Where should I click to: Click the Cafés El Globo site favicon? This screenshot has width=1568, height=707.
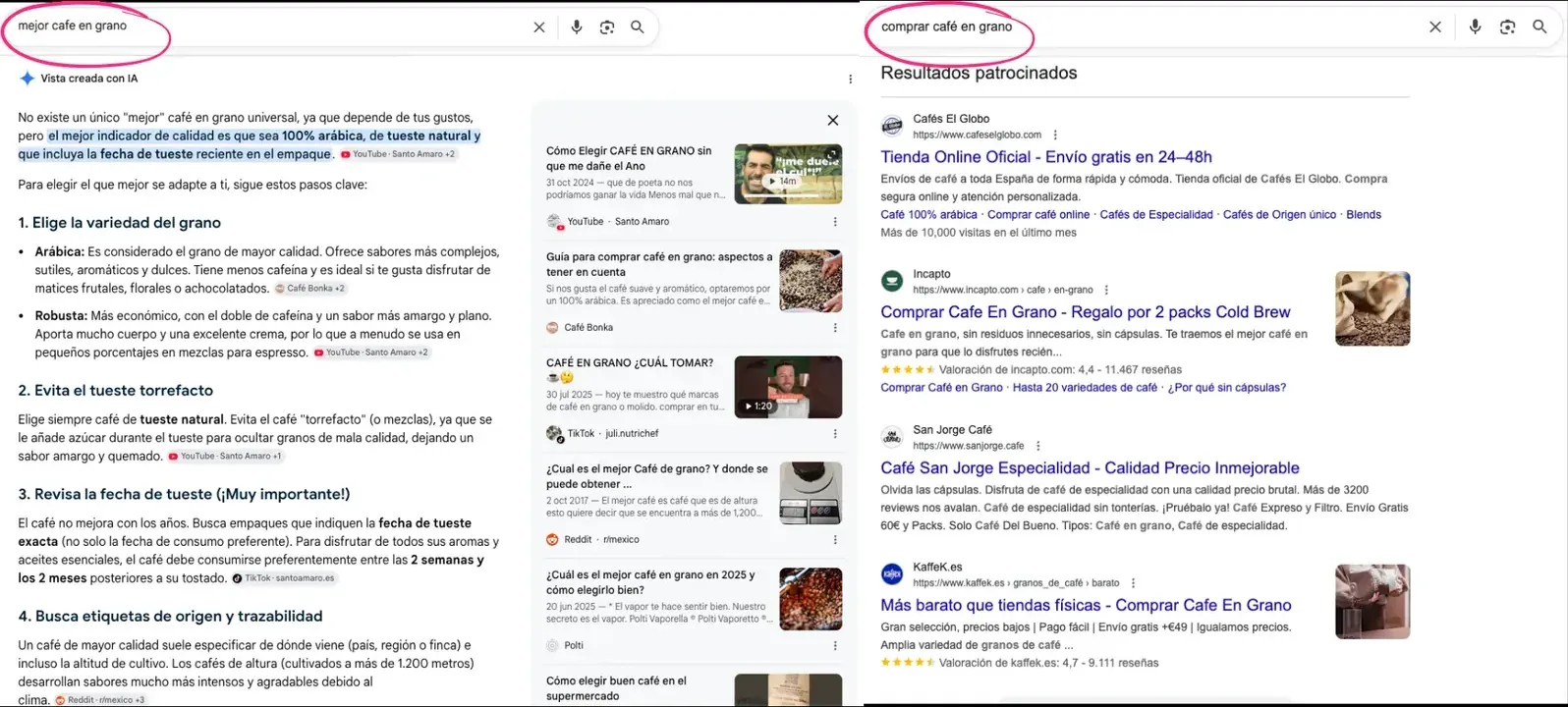892,126
